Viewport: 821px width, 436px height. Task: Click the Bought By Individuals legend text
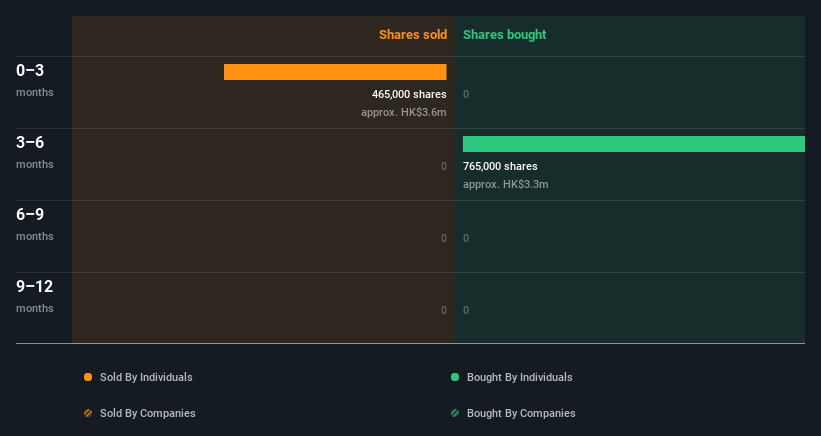(519, 377)
